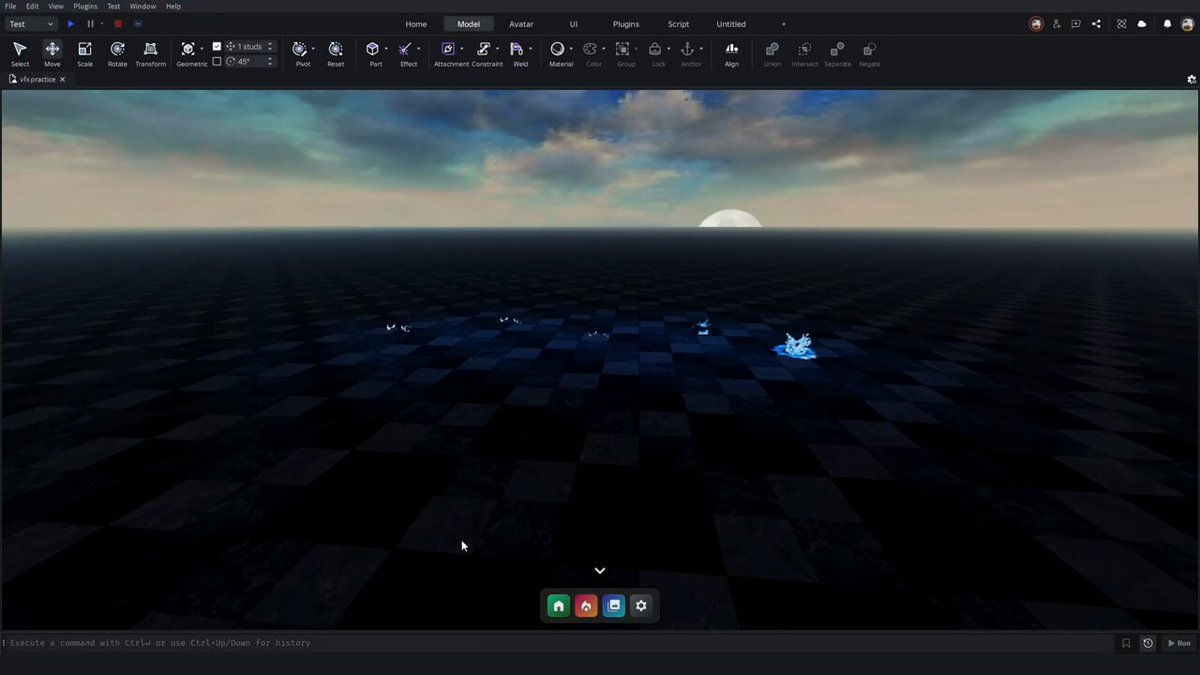Viewport: 1200px width, 675px height.
Task: Expand the Part dropdown arrow
Action: [385, 49]
